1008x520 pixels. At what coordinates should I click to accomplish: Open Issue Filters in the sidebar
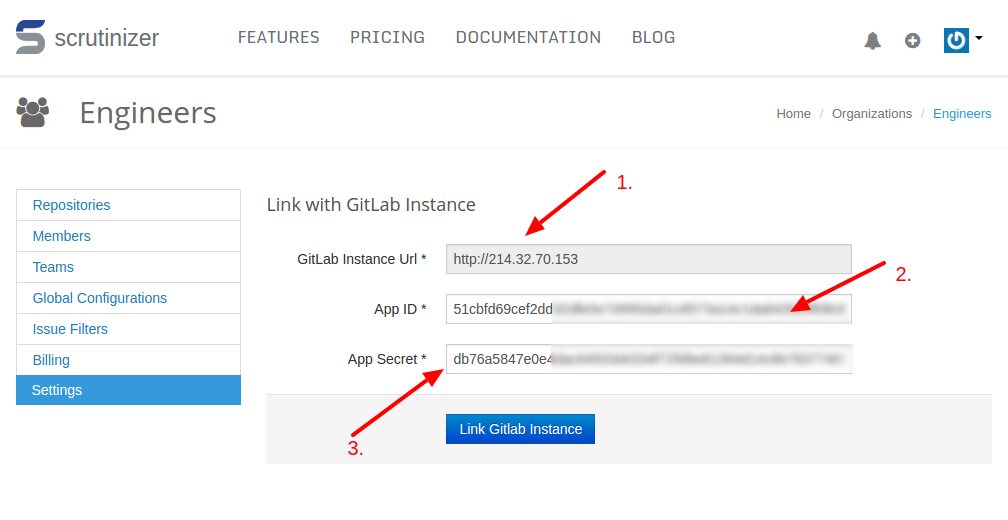(129, 329)
